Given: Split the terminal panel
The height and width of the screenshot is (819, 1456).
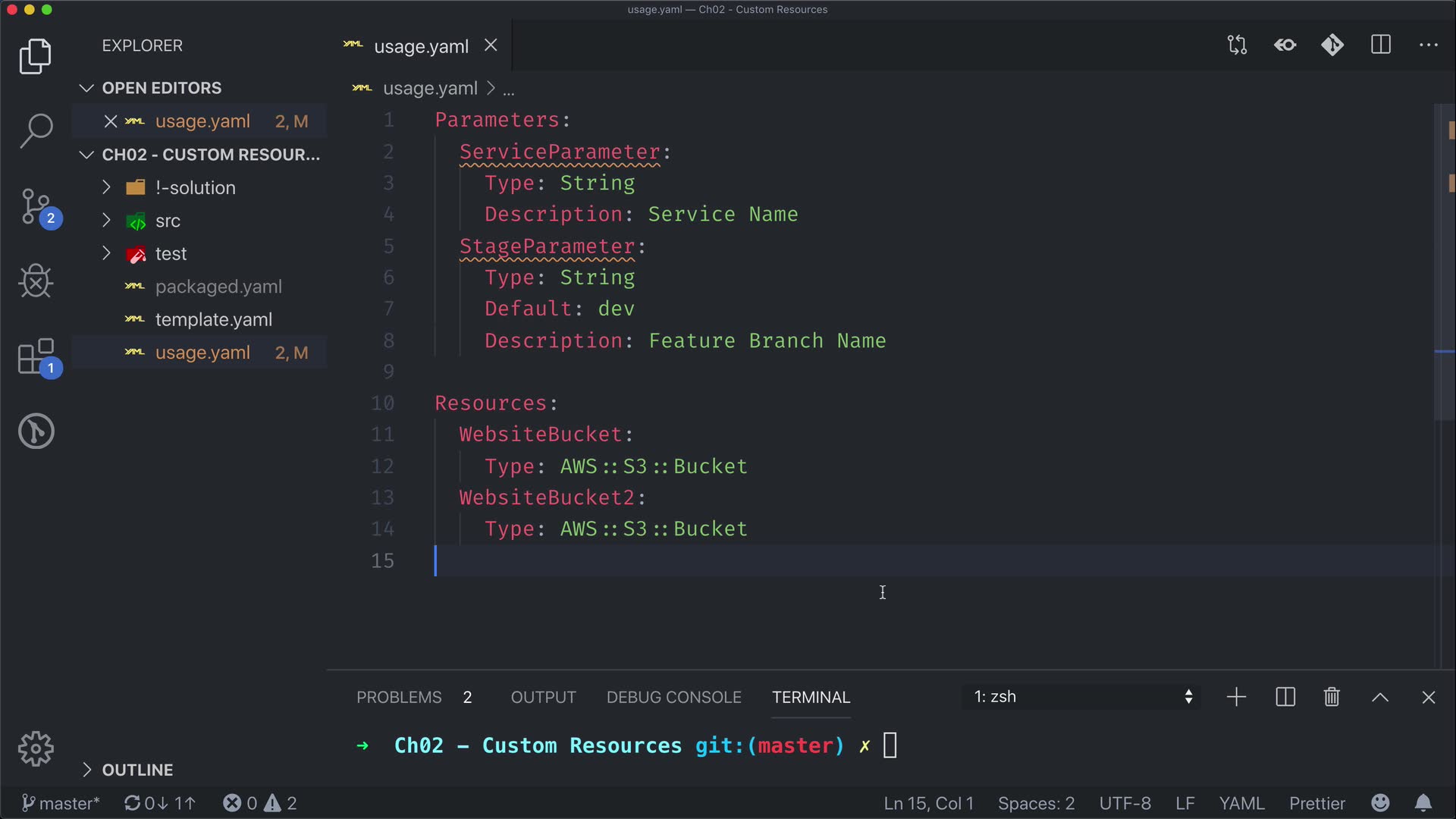Looking at the screenshot, I should tap(1285, 697).
